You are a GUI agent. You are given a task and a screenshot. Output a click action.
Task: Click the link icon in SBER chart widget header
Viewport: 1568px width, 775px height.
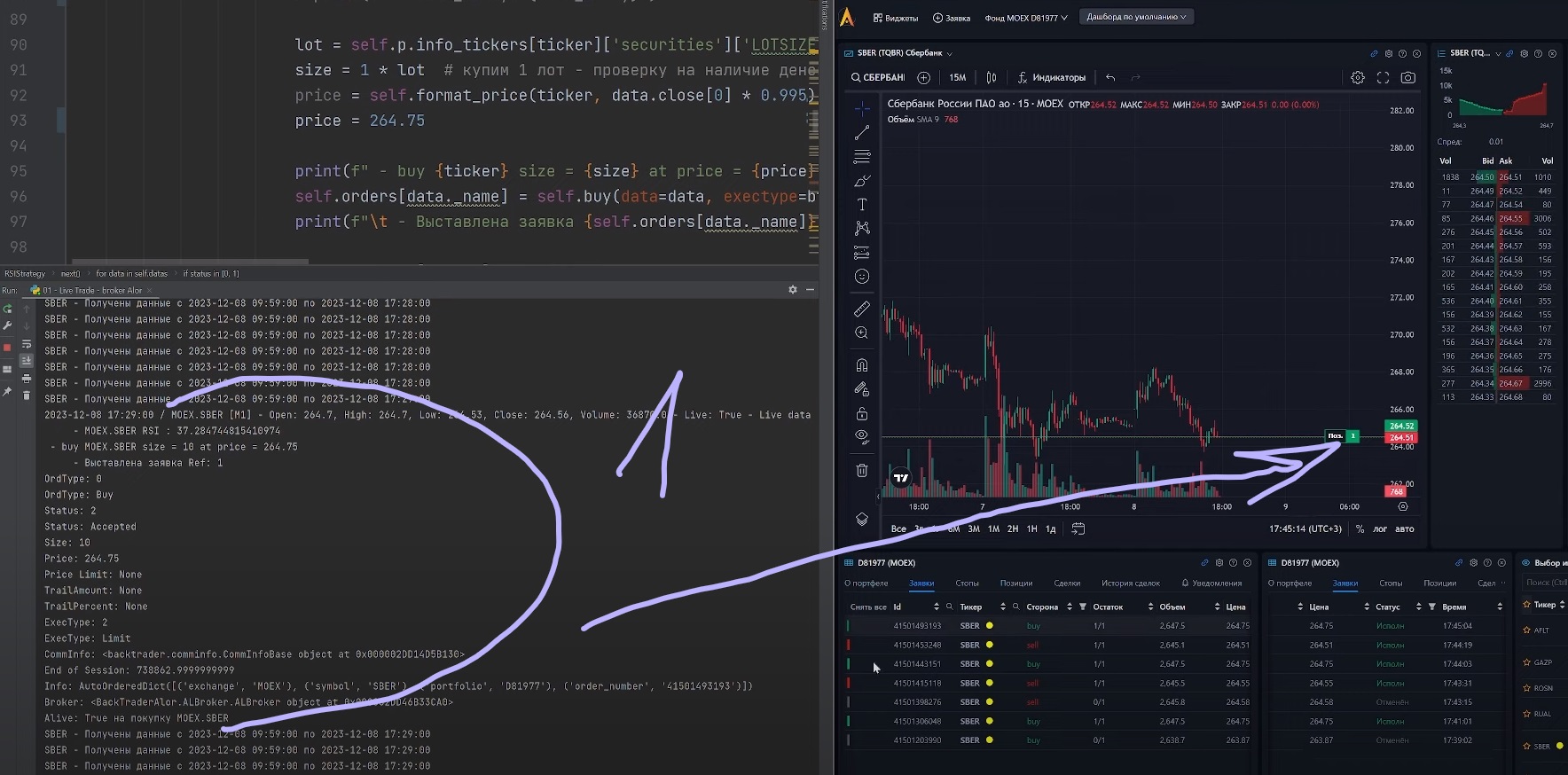click(1374, 53)
